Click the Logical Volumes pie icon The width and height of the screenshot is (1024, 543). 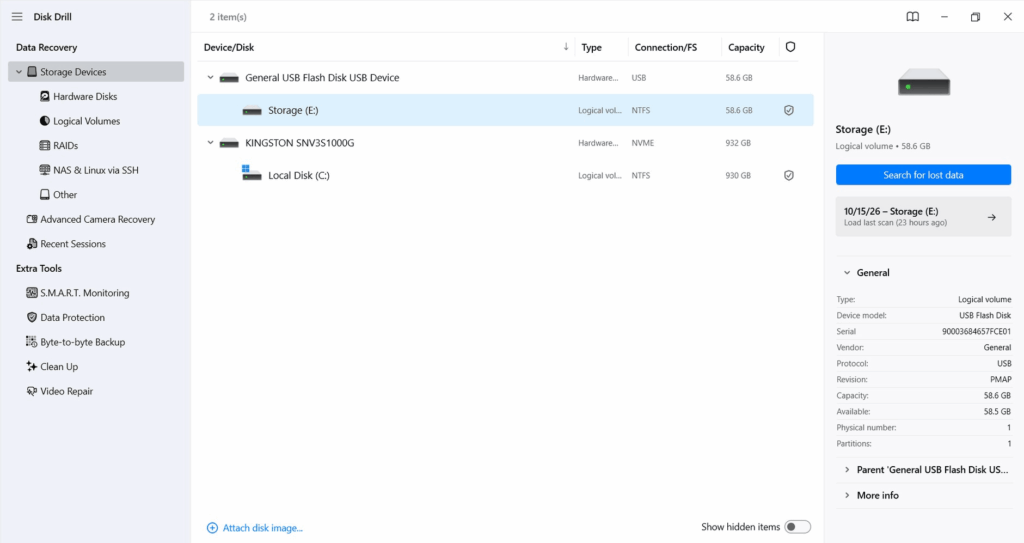point(44,121)
